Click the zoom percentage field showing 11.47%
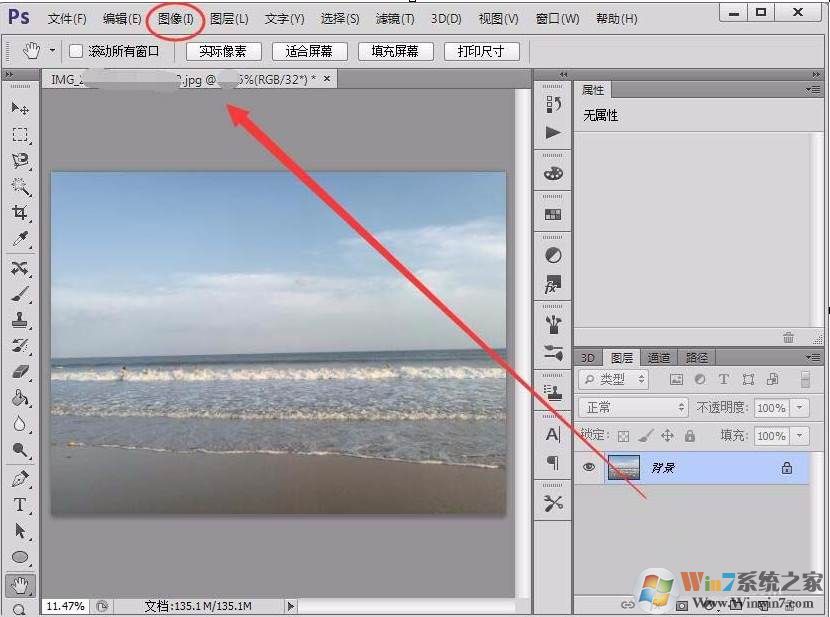This screenshot has width=830, height=617. point(65,606)
